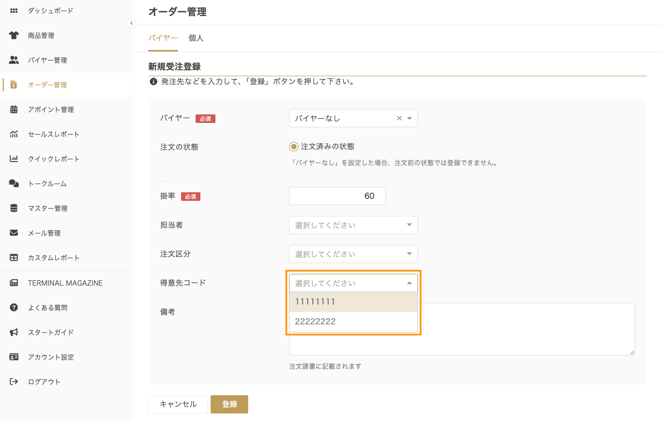
Task: Open バイヤー管理 menu item
Action: [47, 60]
